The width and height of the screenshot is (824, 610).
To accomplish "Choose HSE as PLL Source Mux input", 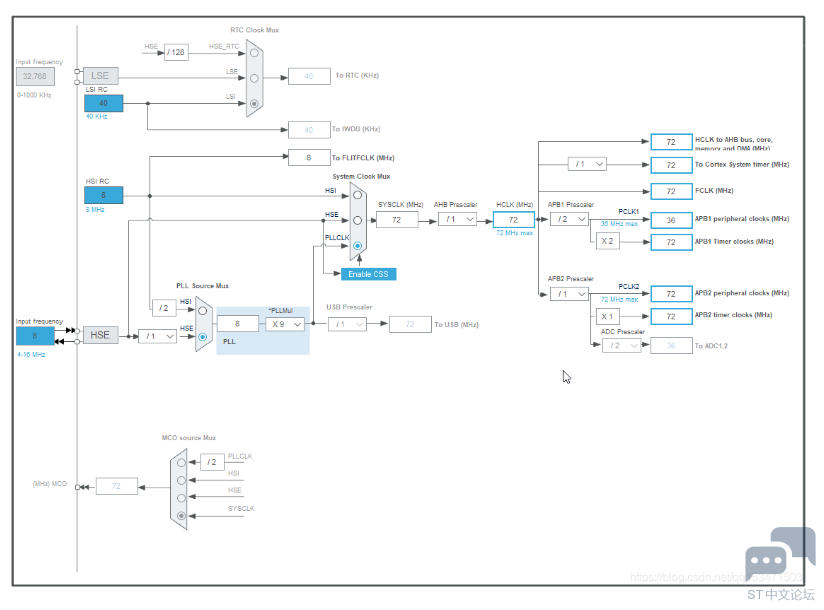I will click(x=202, y=337).
